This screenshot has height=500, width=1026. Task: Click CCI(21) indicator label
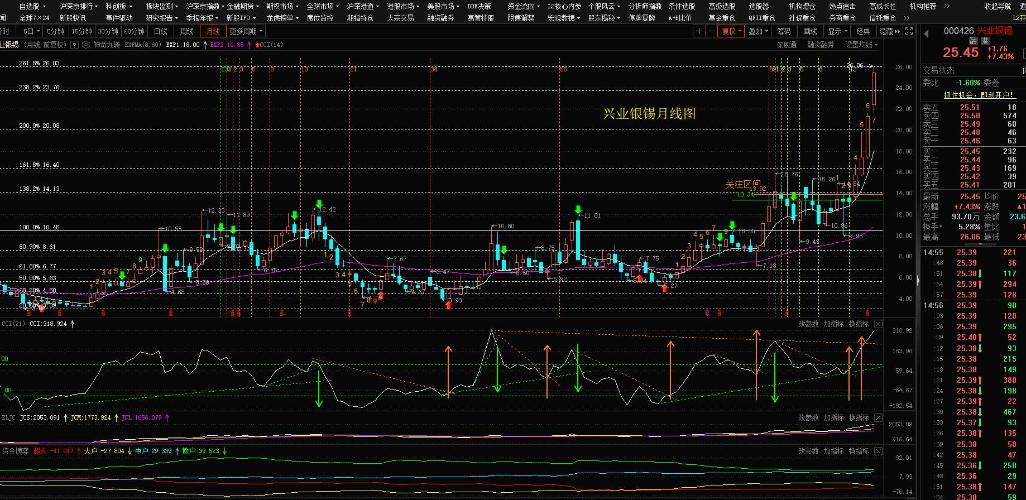pyautogui.click(x=12, y=323)
